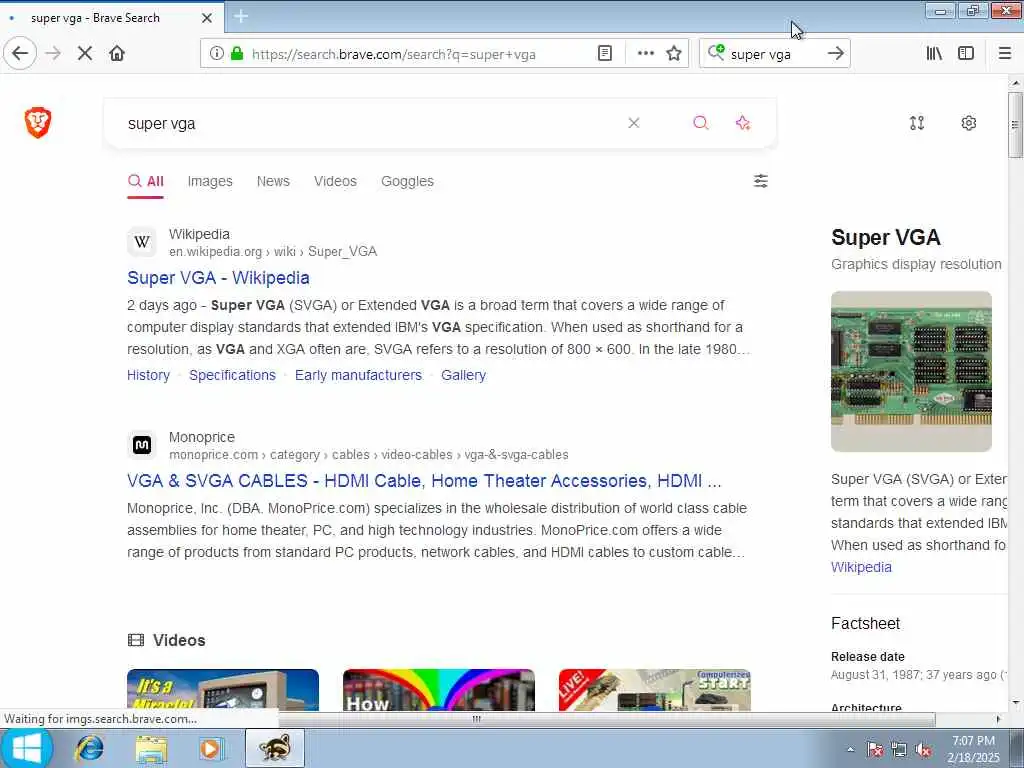Clear the Brave search query
Screen dimensions: 1024x768
click(633, 123)
